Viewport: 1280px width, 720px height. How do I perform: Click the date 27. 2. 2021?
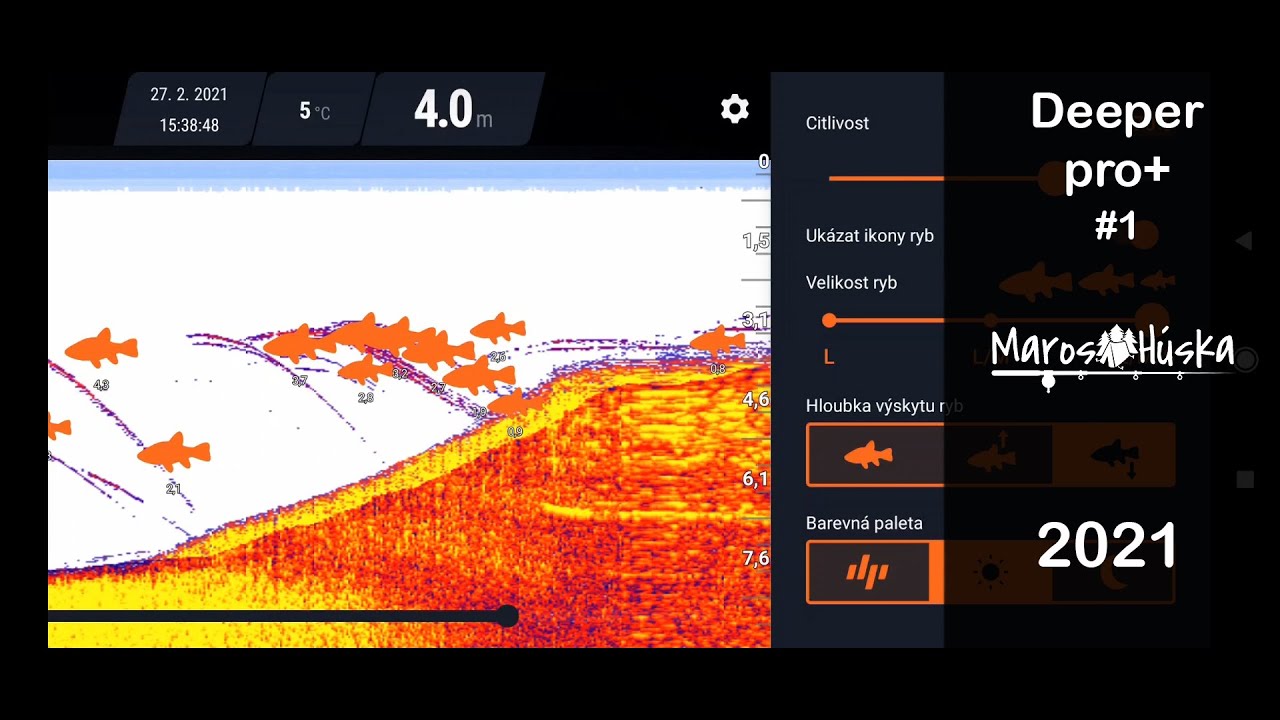click(189, 95)
